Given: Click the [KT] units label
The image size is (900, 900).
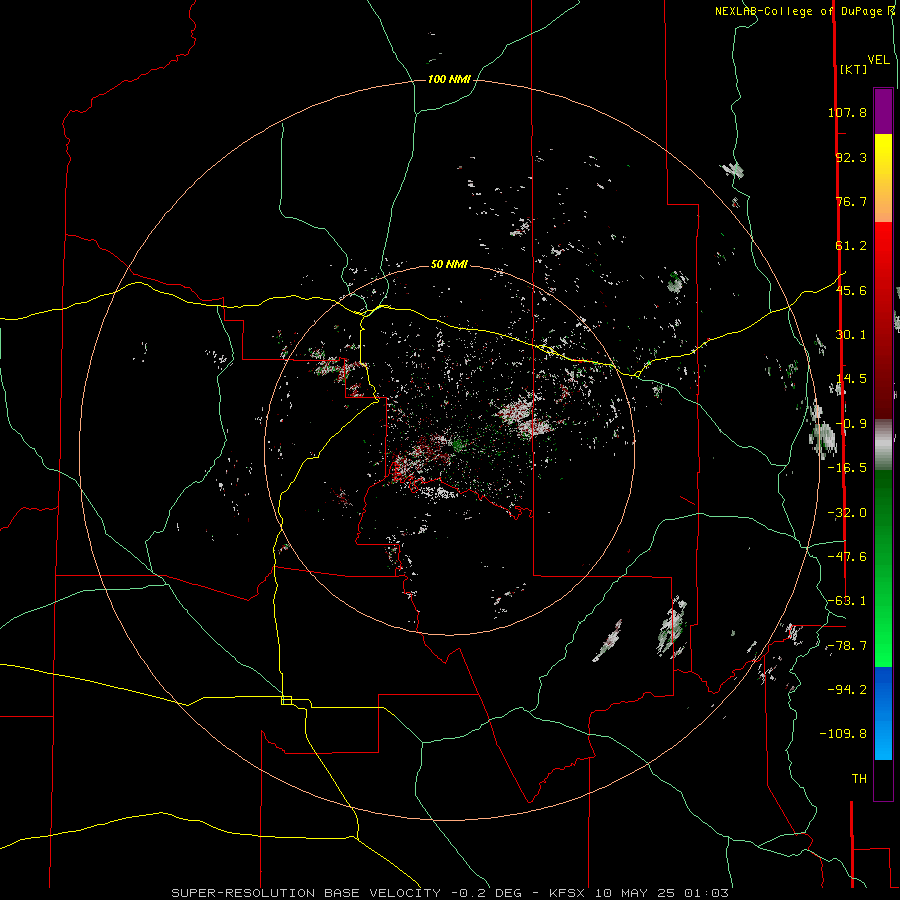Looking at the screenshot, I should coord(854,69).
